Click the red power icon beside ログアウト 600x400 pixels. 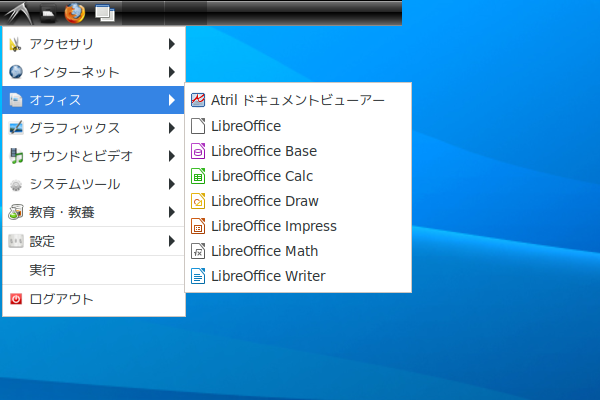click(x=16, y=299)
